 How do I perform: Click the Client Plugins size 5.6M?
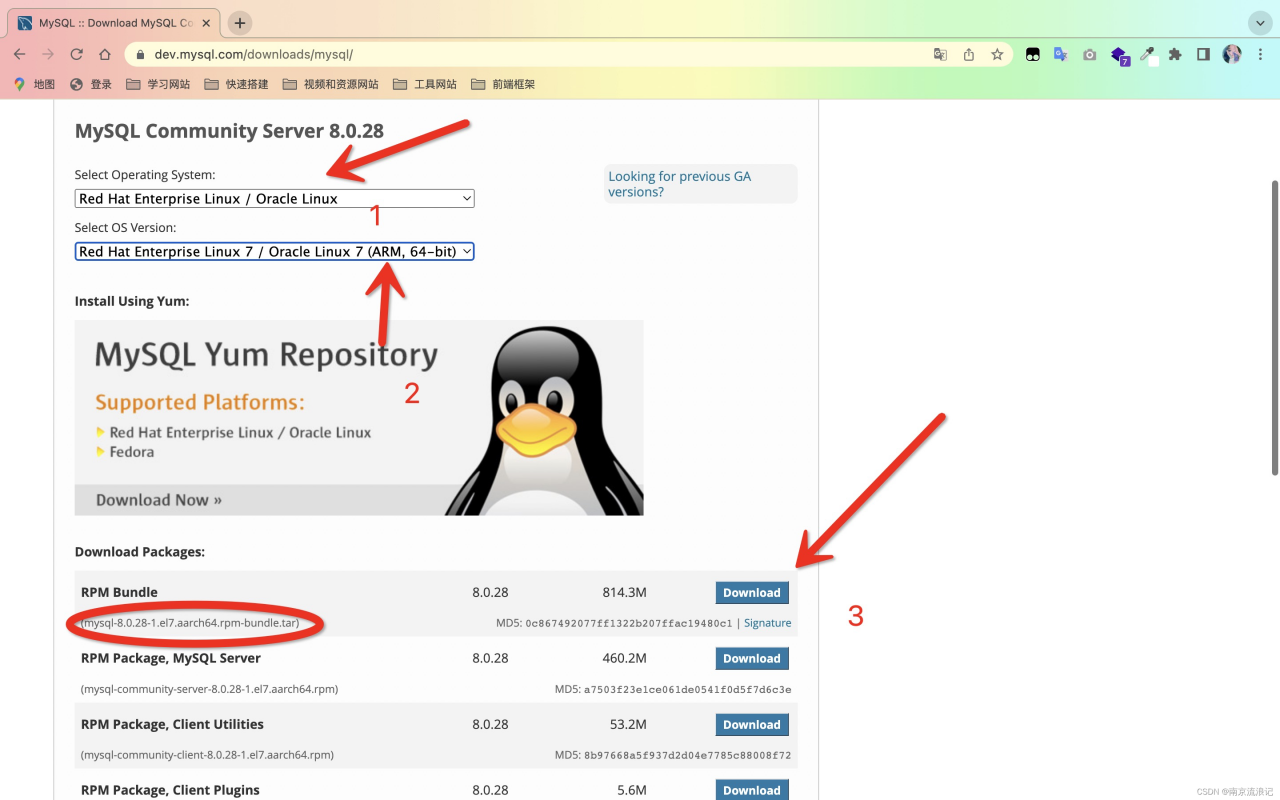632,790
